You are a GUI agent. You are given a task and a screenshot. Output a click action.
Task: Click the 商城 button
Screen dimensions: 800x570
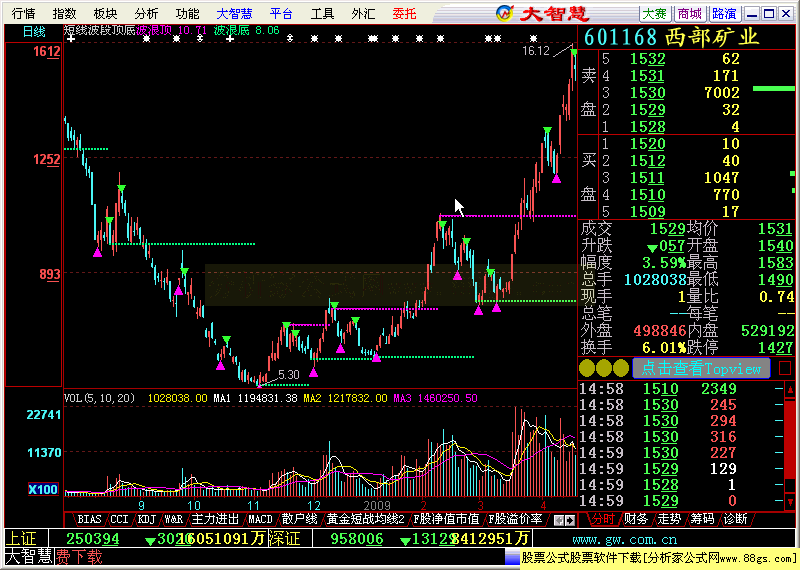(x=689, y=13)
